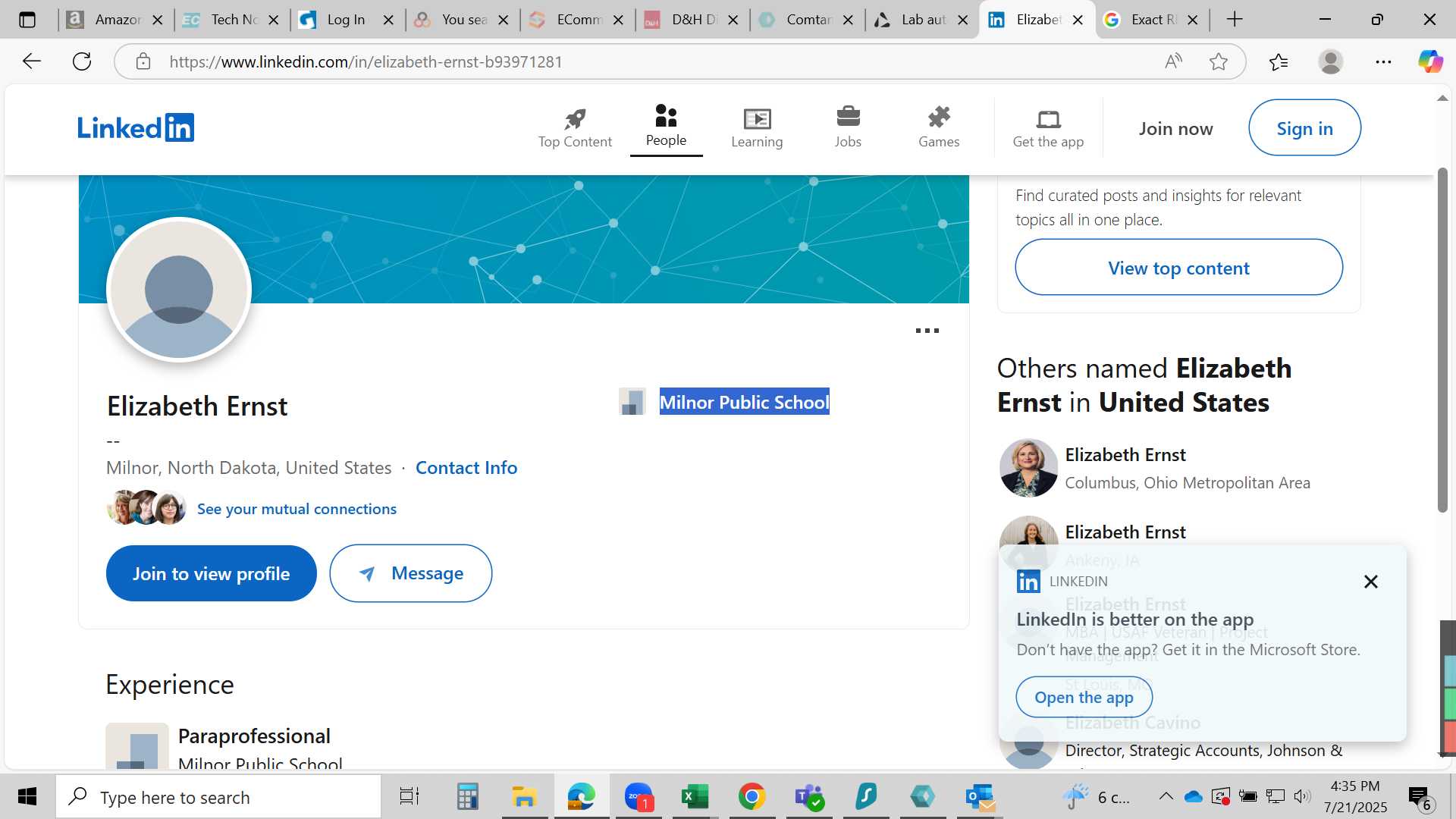Open Zoom from taskbar

pyautogui.click(x=638, y=796)
